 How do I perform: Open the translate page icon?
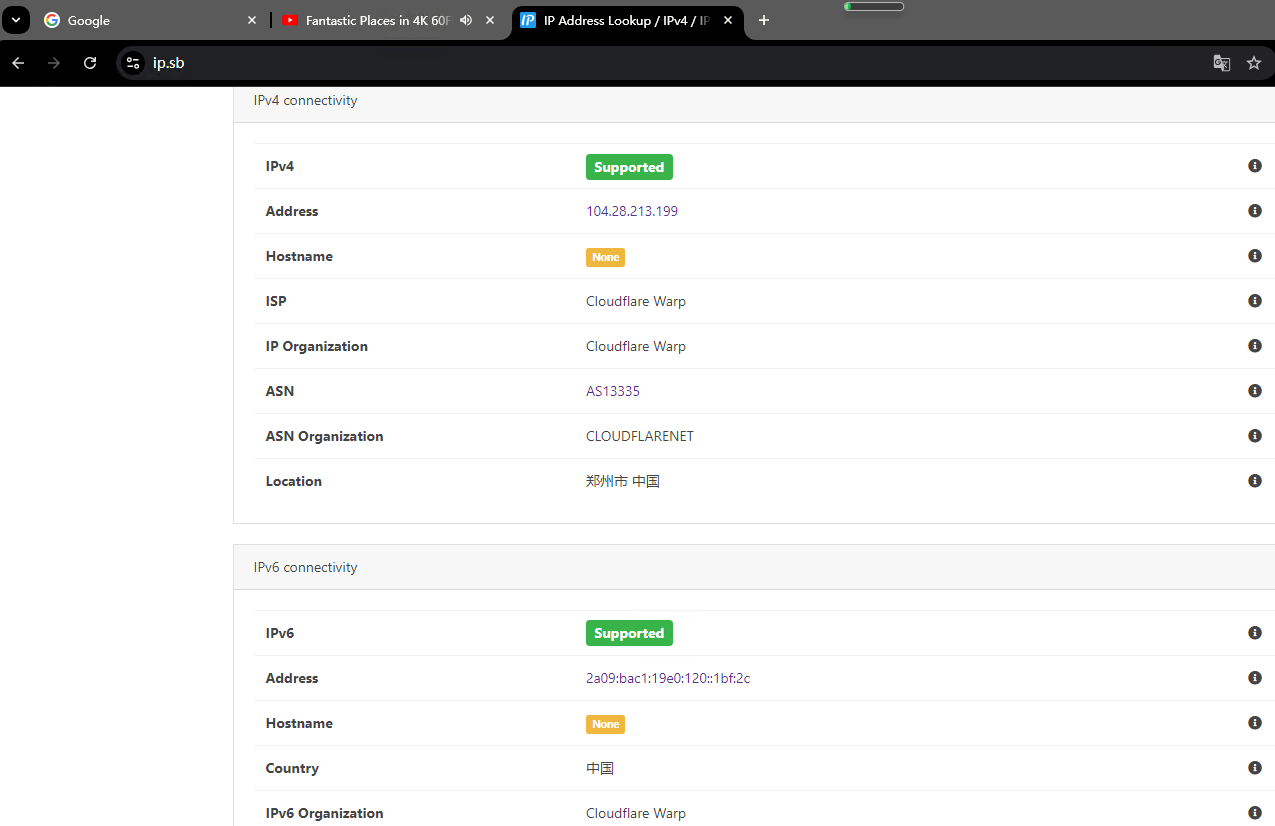click(1222, 63)
